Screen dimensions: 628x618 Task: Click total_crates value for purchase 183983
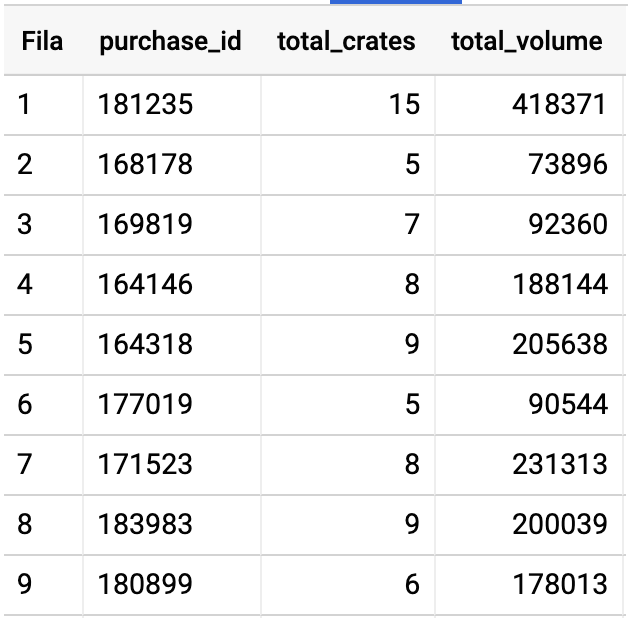click(x=412, y=524)
